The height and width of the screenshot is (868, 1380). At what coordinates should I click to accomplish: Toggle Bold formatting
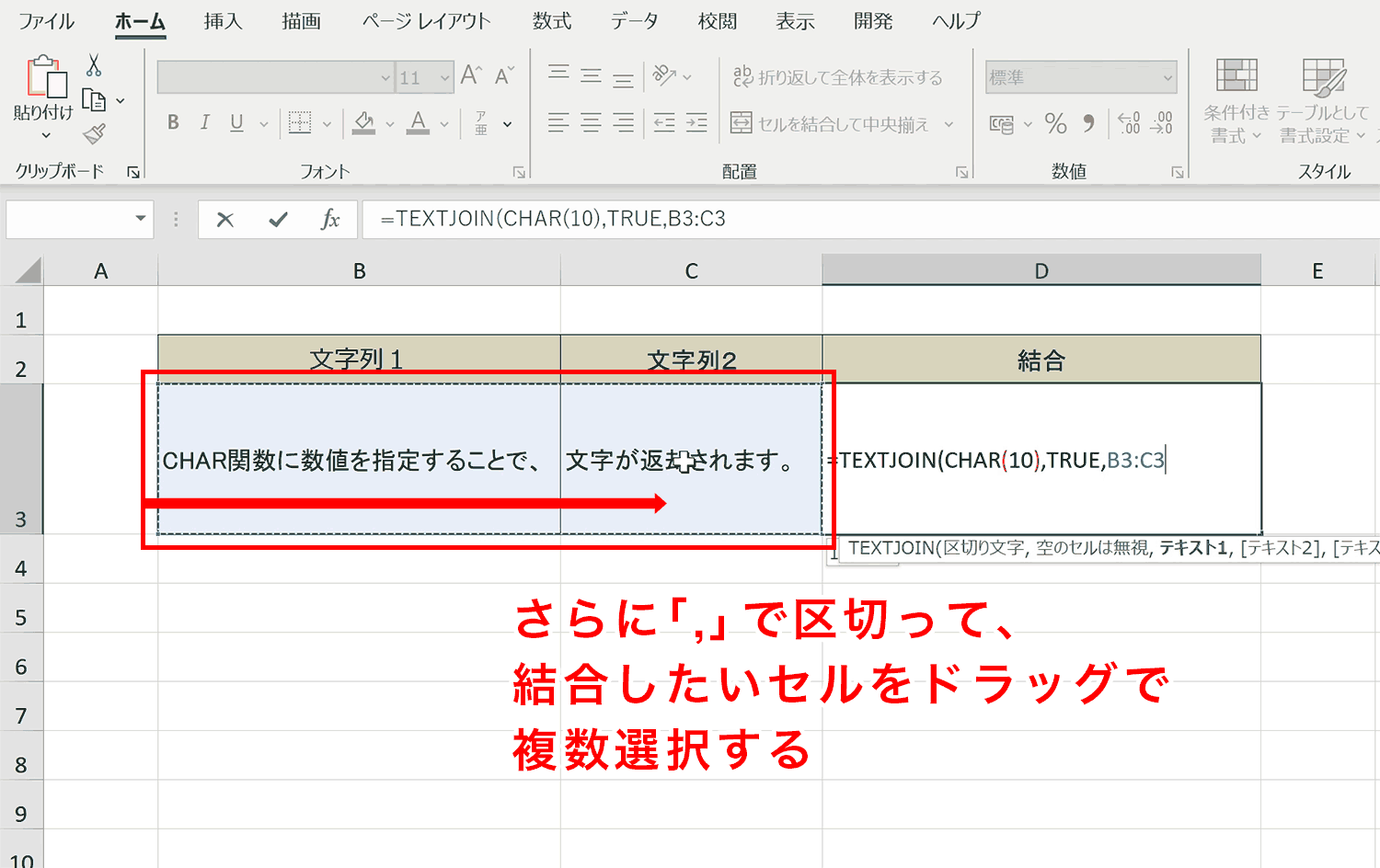click(x=173, y=122)
